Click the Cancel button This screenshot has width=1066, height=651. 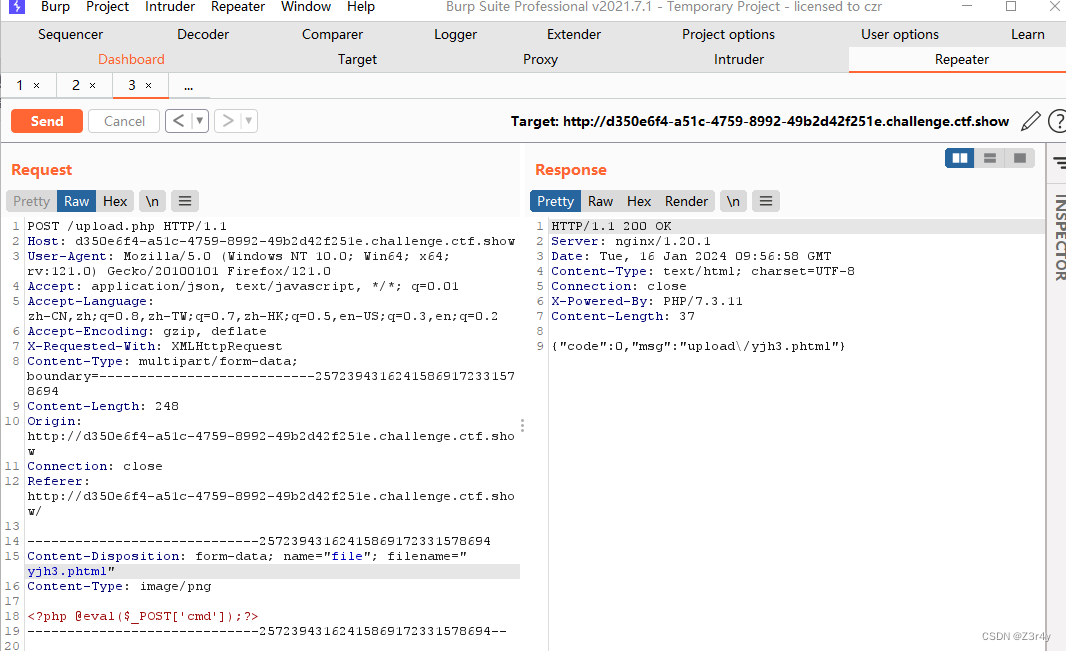tap(124, 121)
